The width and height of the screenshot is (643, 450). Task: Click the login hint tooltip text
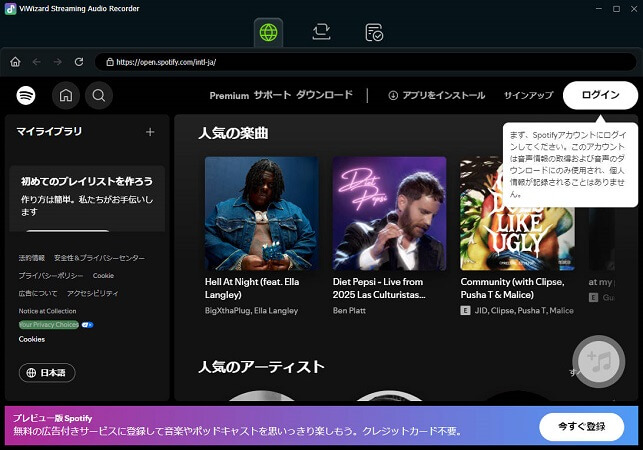click(x=568, y=164)
